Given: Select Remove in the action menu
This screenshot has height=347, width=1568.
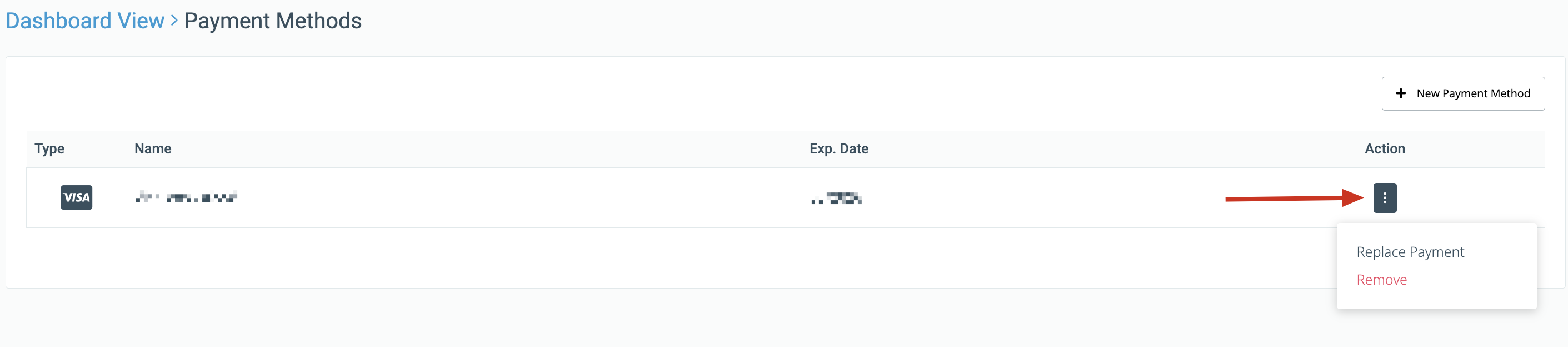Looking at the screenshot, I should pyautogui.click(x=1381, y=280).
